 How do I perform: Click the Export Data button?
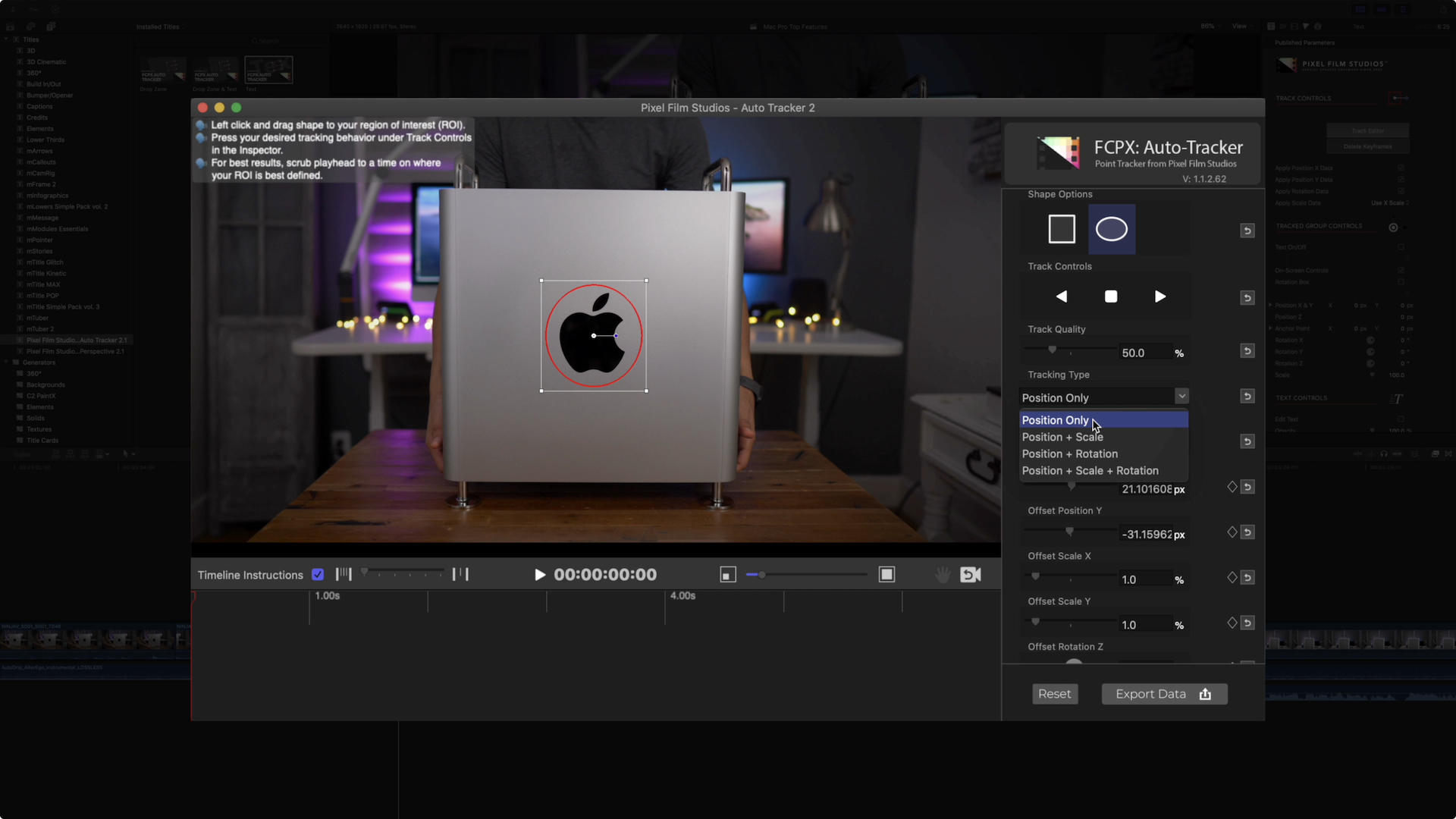(1164, 694)
